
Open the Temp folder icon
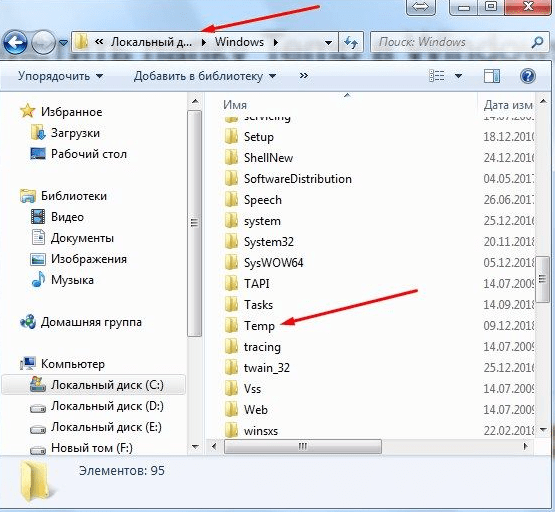[x=231, y=325]
